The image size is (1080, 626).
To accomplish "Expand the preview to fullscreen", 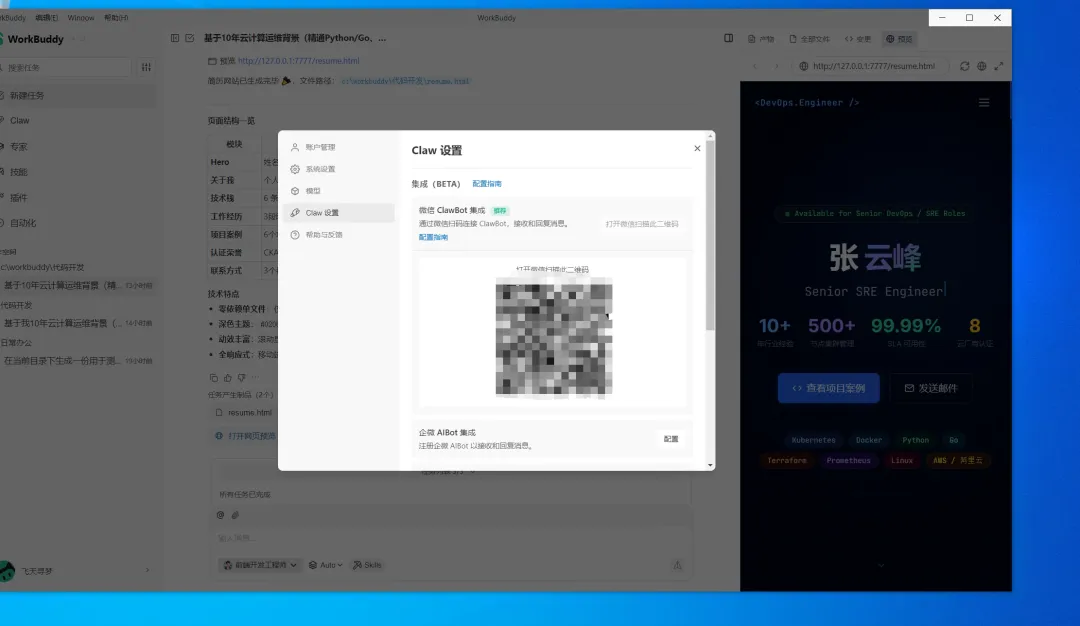I will click(999, 66).
